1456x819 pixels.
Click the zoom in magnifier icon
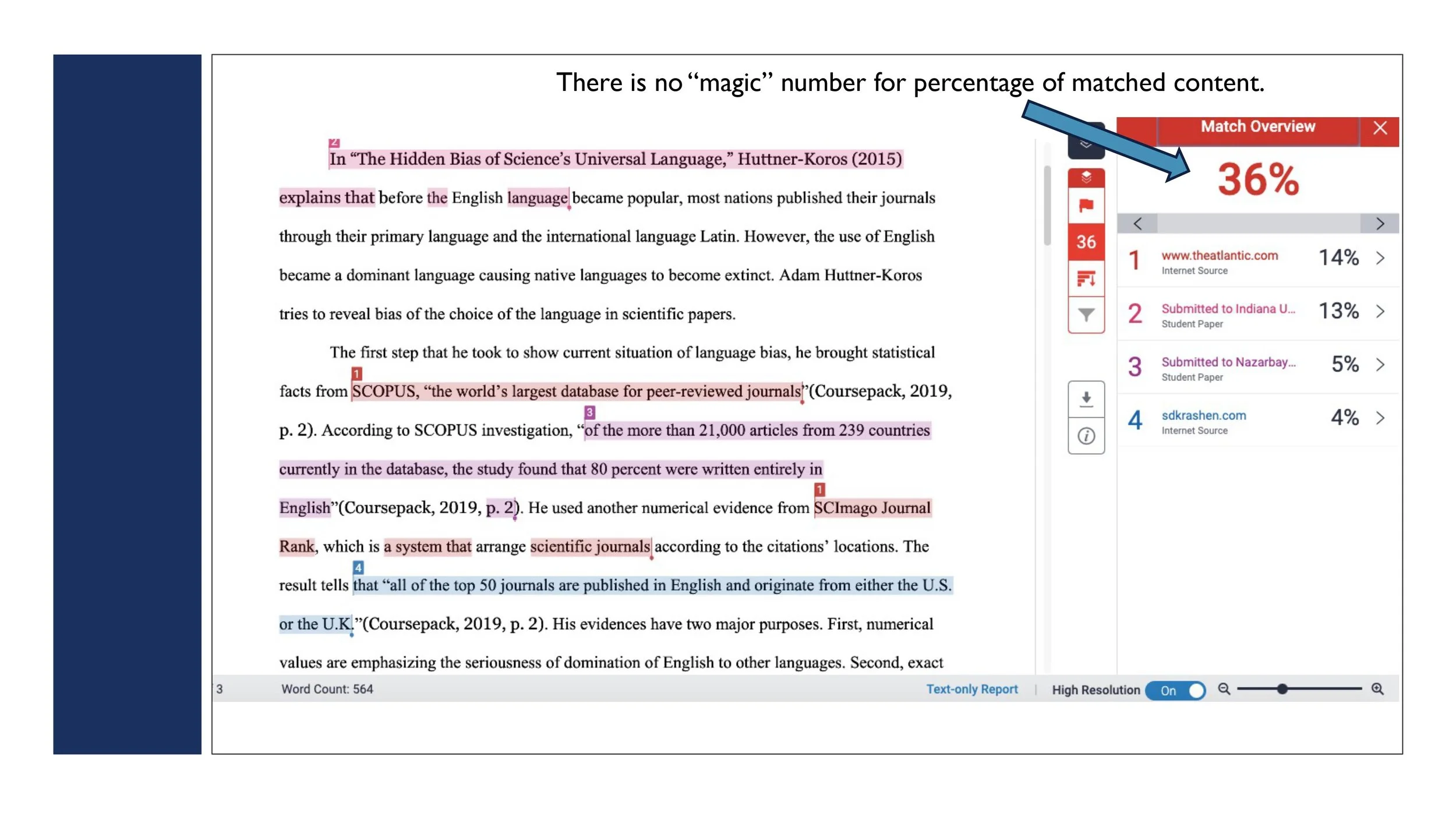coord(1377,689)
